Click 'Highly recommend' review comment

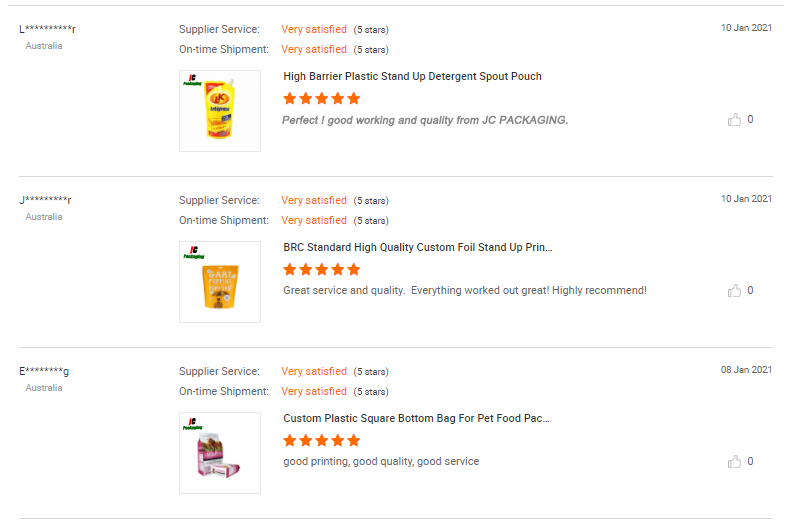[465, 291]
